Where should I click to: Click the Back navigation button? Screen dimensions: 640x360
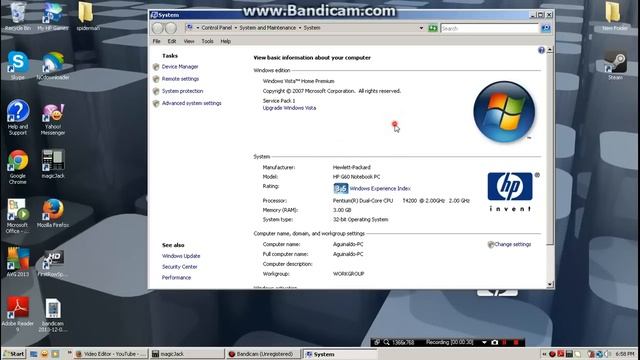coord(158,28)
